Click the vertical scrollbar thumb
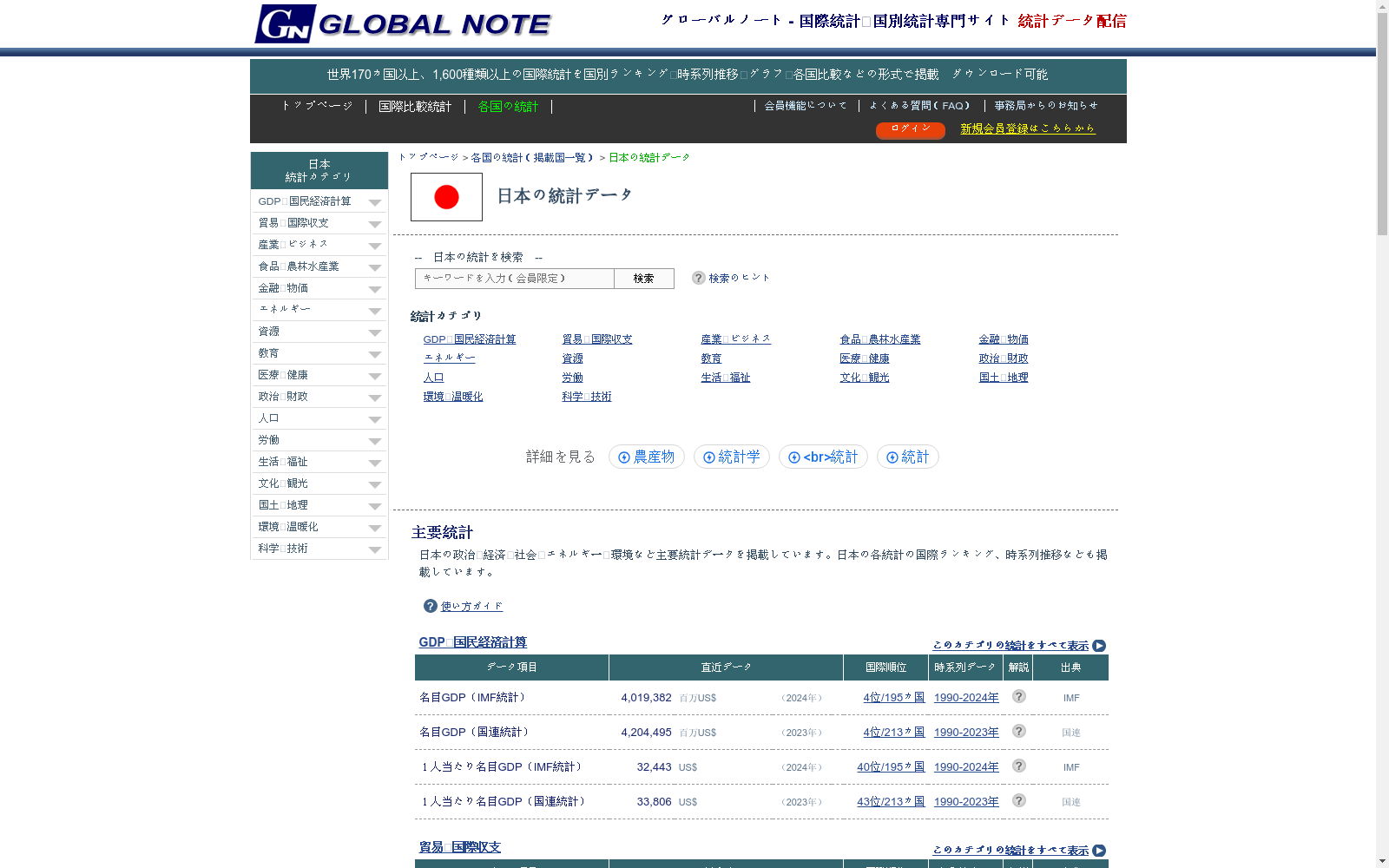The height and width of the screenshot is (868, 1389). (1382, 124)
